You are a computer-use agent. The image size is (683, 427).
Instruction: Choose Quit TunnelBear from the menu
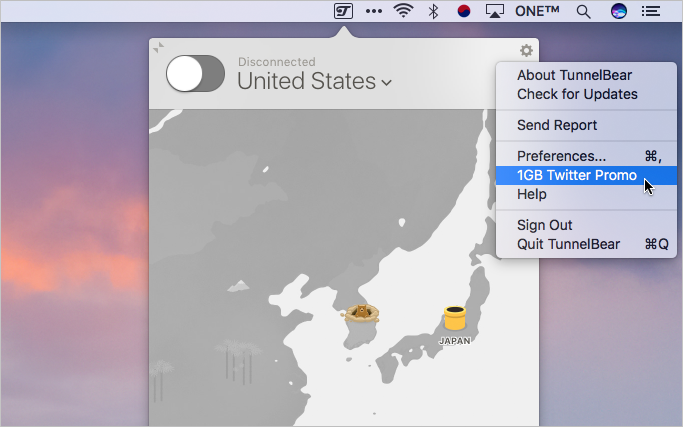point(586,244)
